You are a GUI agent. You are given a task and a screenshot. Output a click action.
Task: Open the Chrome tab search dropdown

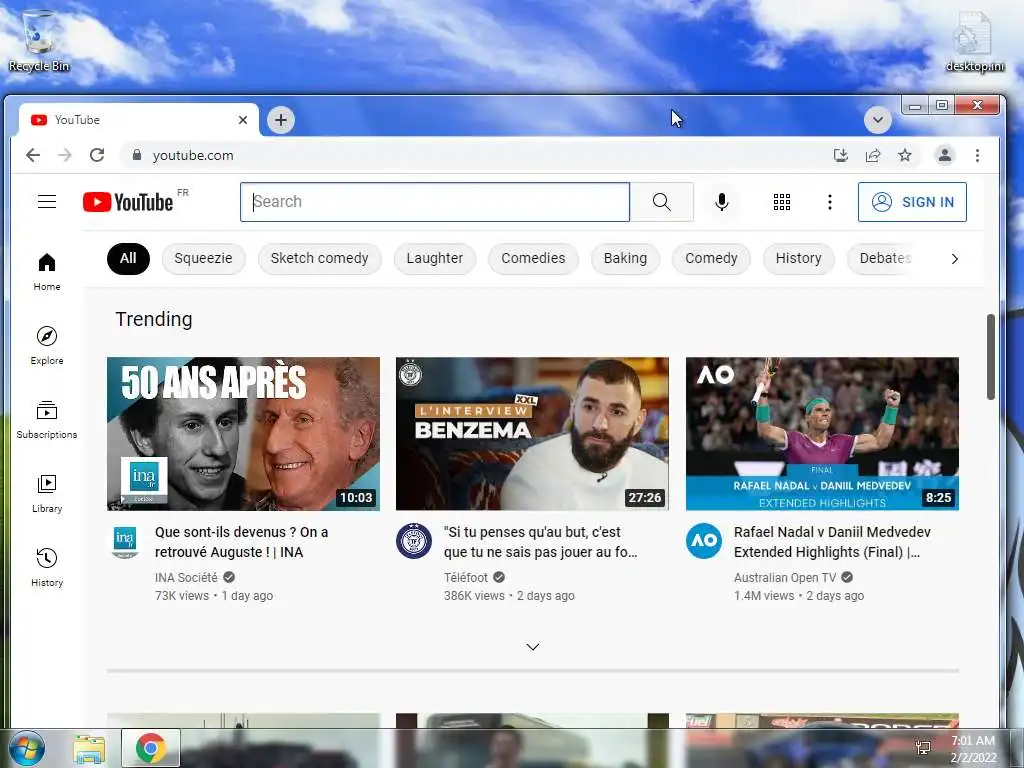878,120
